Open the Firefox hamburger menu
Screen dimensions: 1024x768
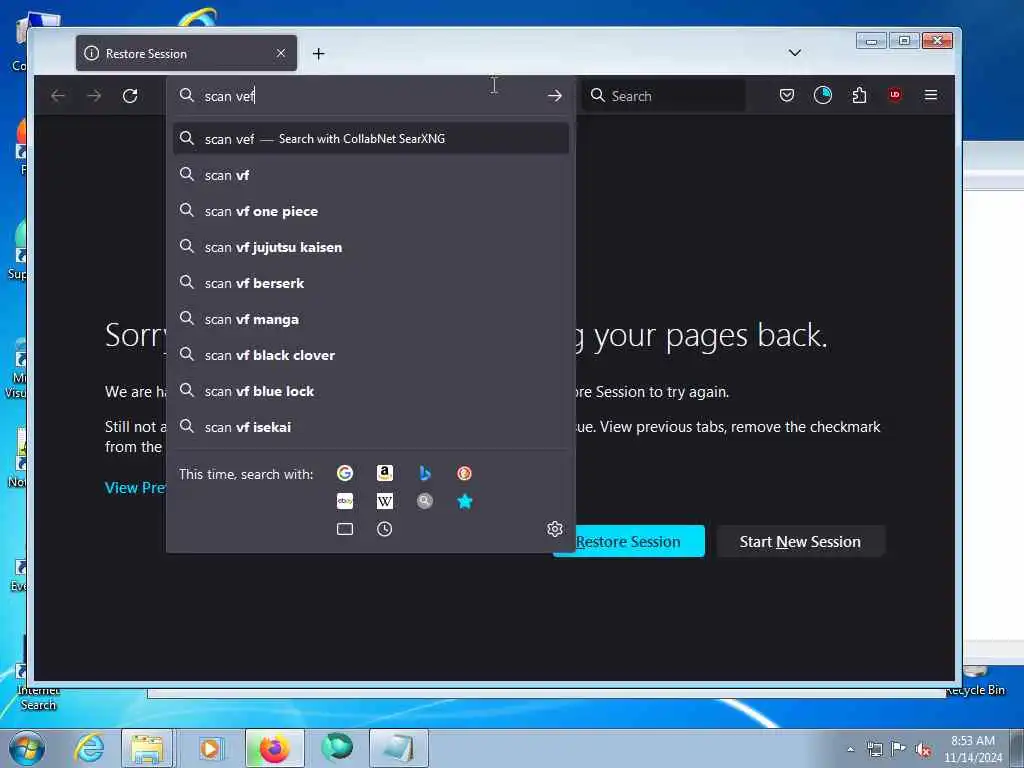coord(931,95)
